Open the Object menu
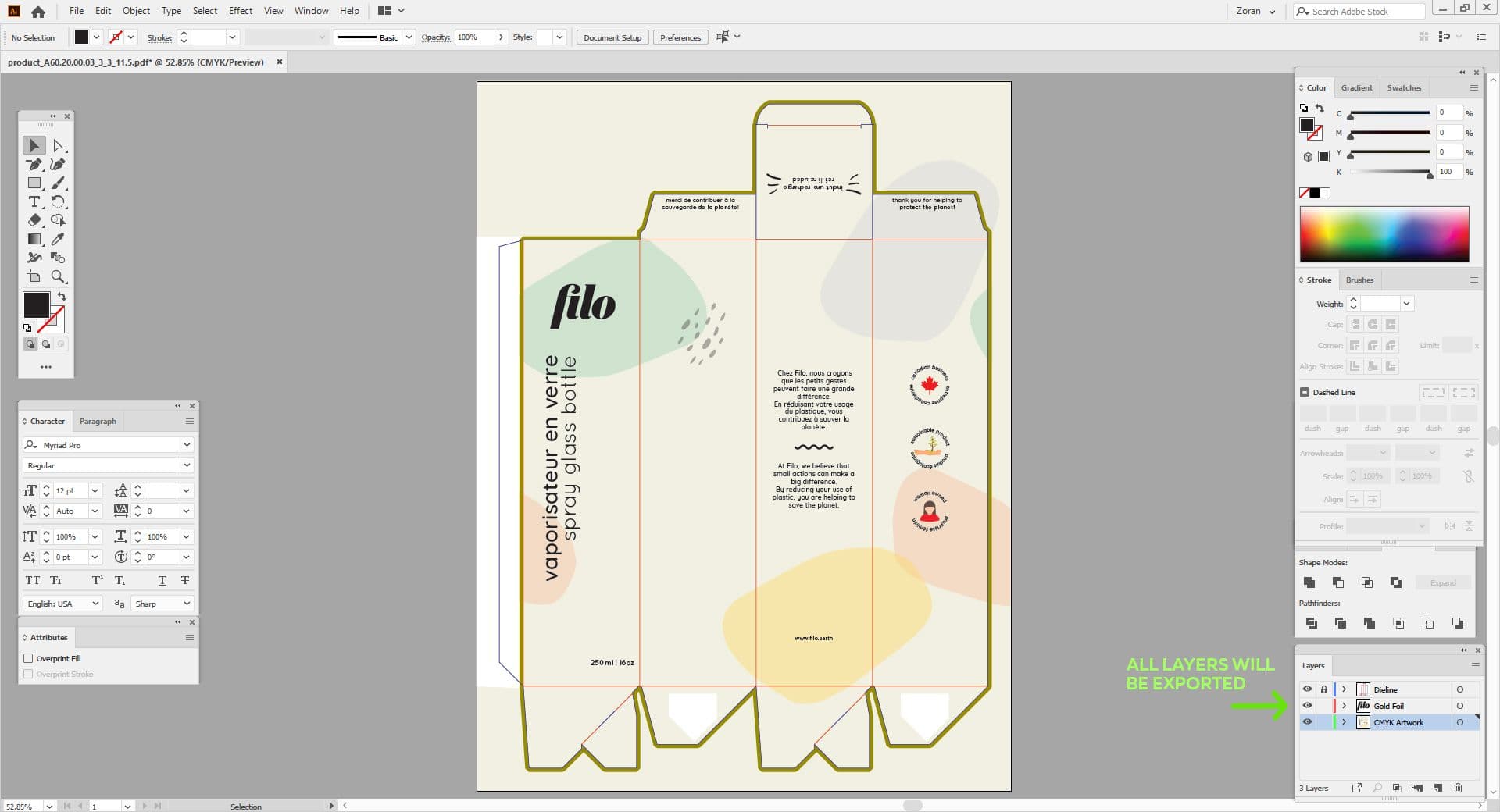Image resolution: width=1500 pixels, height=812 pixels. [135, 10]
